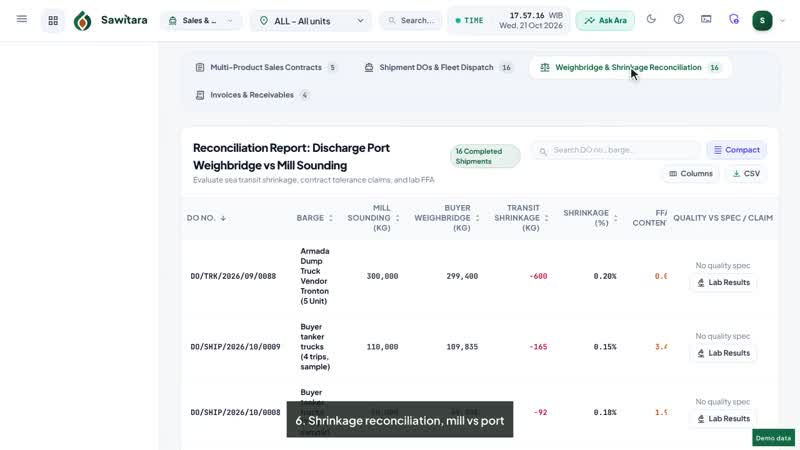Switch to Multi-Product Sales Contracts tab
The image size is (800, 450).
(266, 67)
